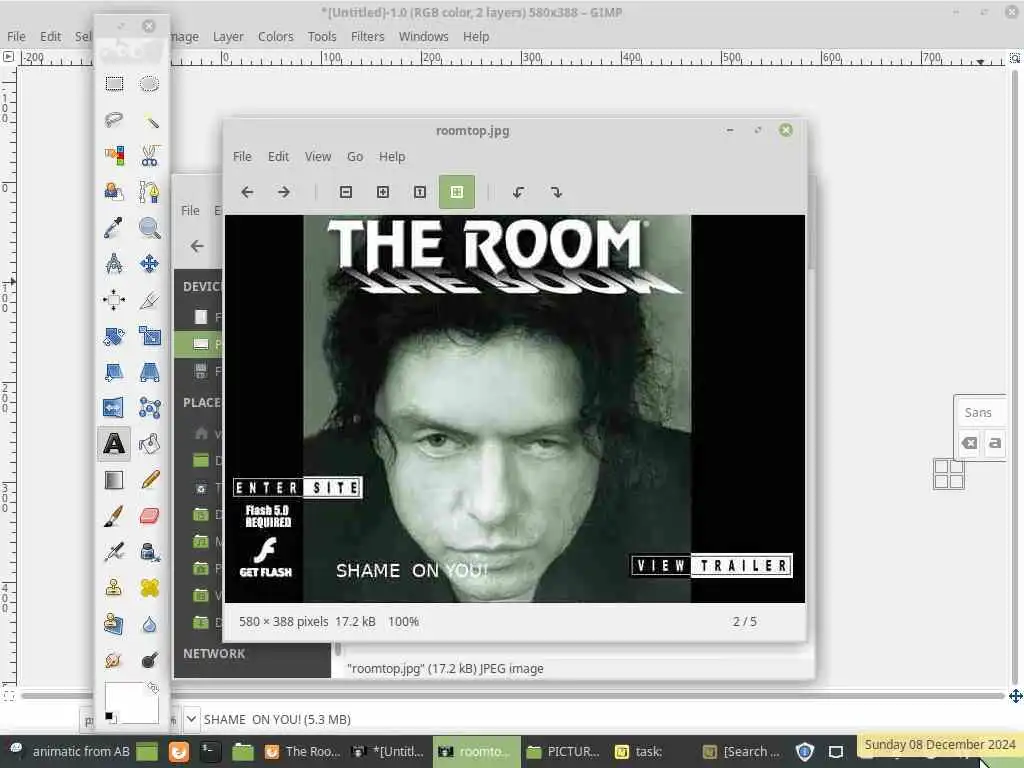Click the active Text tool

(114, 444)
